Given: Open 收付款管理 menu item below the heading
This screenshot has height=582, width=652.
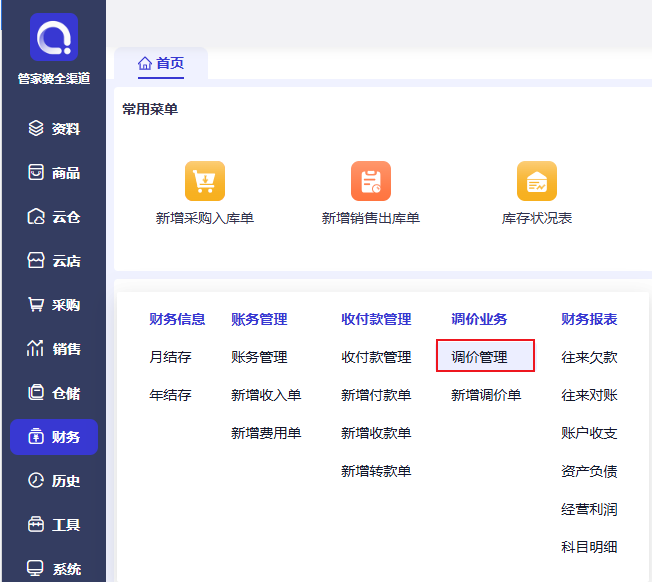Looking at the screenshot, I should [376, 357].
